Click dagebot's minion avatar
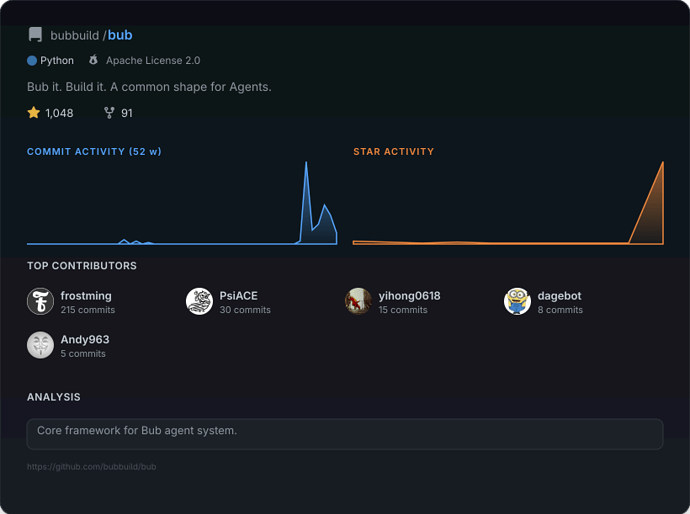The height and width of the screenshot is (514, 690). 517,301
